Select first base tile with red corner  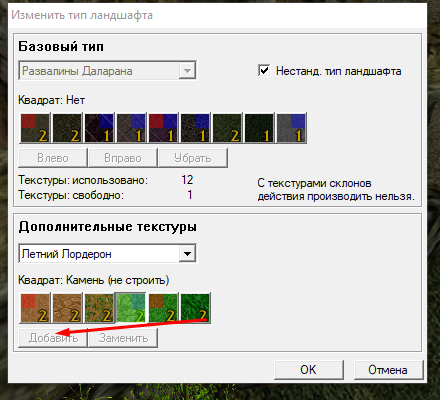[x=35, y=128]
